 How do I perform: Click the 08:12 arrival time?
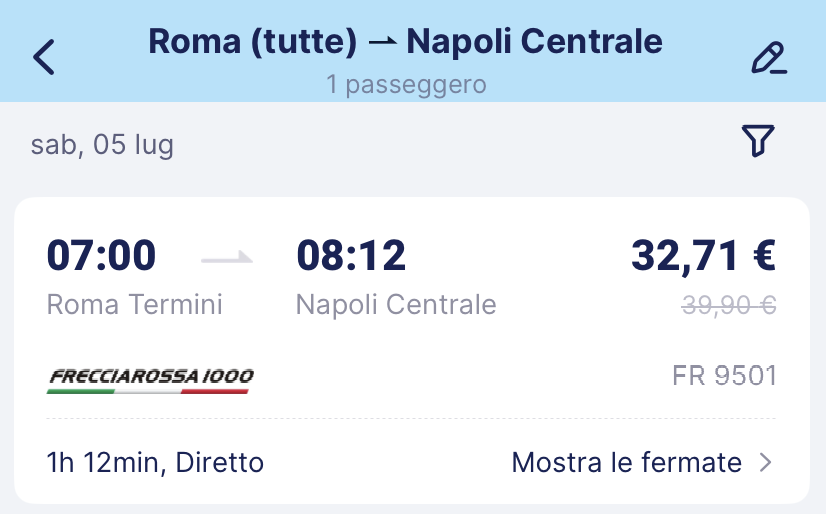351,255
